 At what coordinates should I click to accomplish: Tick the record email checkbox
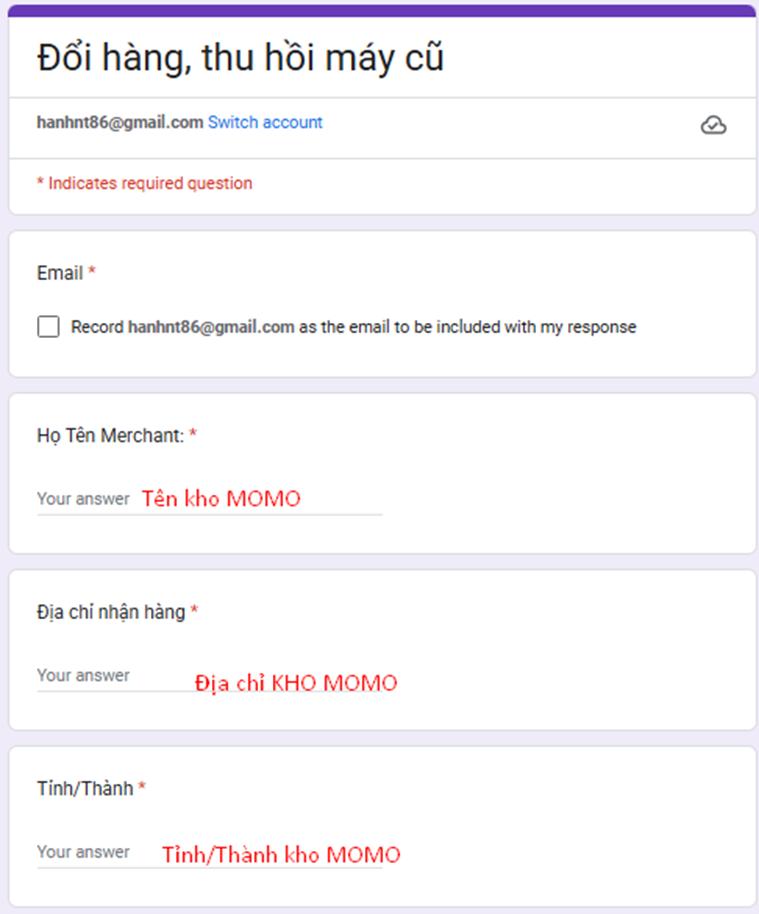click(x=48, y=326)
